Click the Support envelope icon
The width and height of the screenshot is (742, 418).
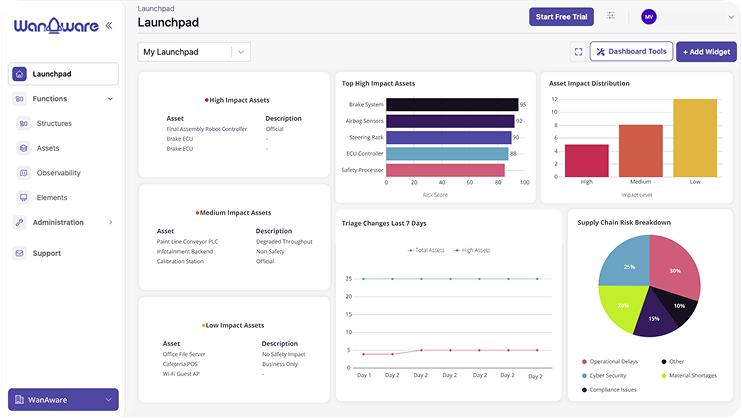click(x=19, y=253)
